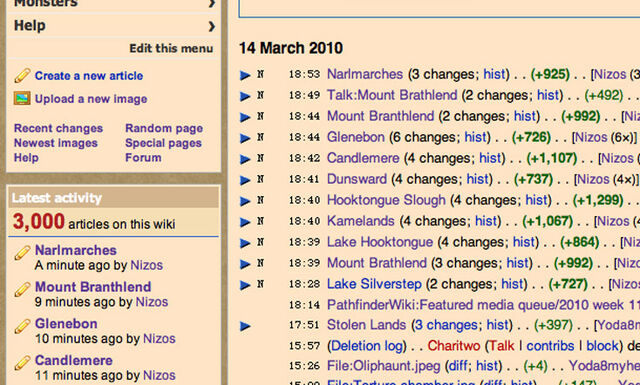Open Nizos user link under Narlmarches activity
This screenshot has height=385, width=640.
[x=147, y=265]
